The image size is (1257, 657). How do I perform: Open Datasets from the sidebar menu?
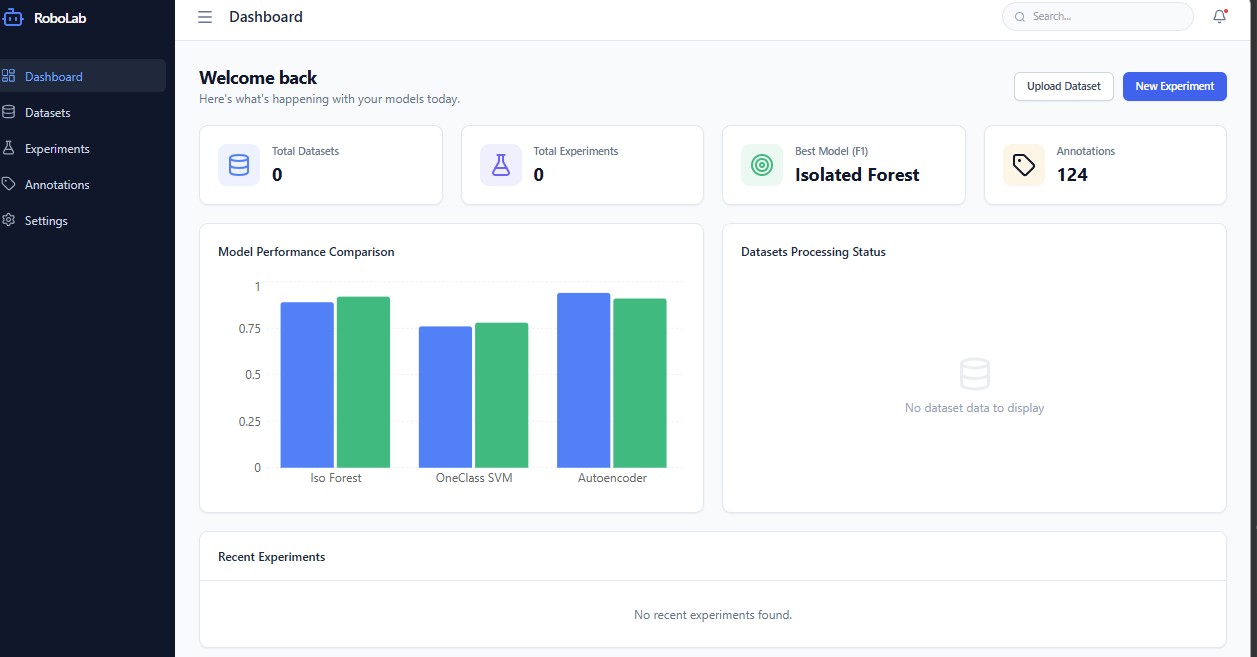point(83,112)
